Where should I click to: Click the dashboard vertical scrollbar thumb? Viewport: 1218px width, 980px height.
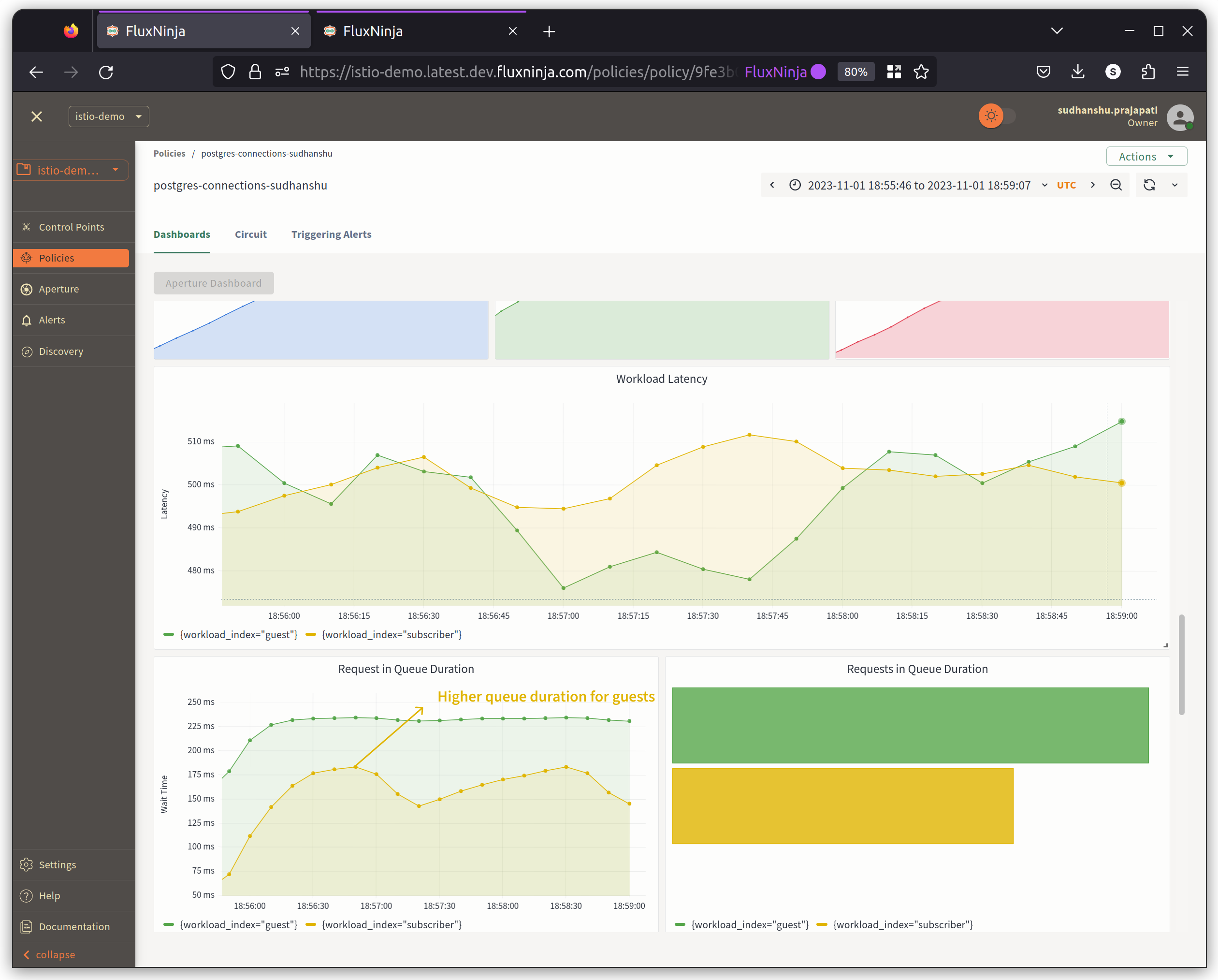(1181, 665)
